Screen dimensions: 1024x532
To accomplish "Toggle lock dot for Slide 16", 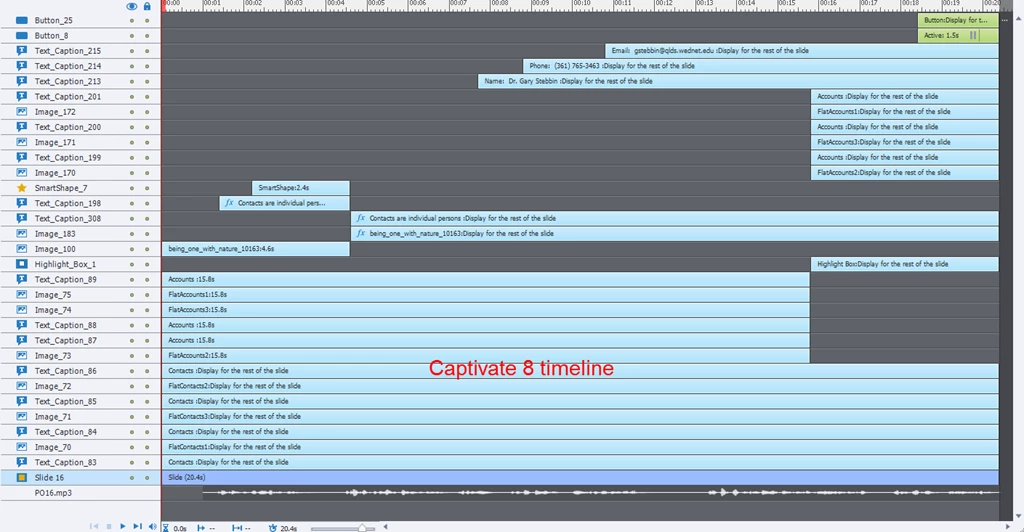I will (x=147, y=477).
